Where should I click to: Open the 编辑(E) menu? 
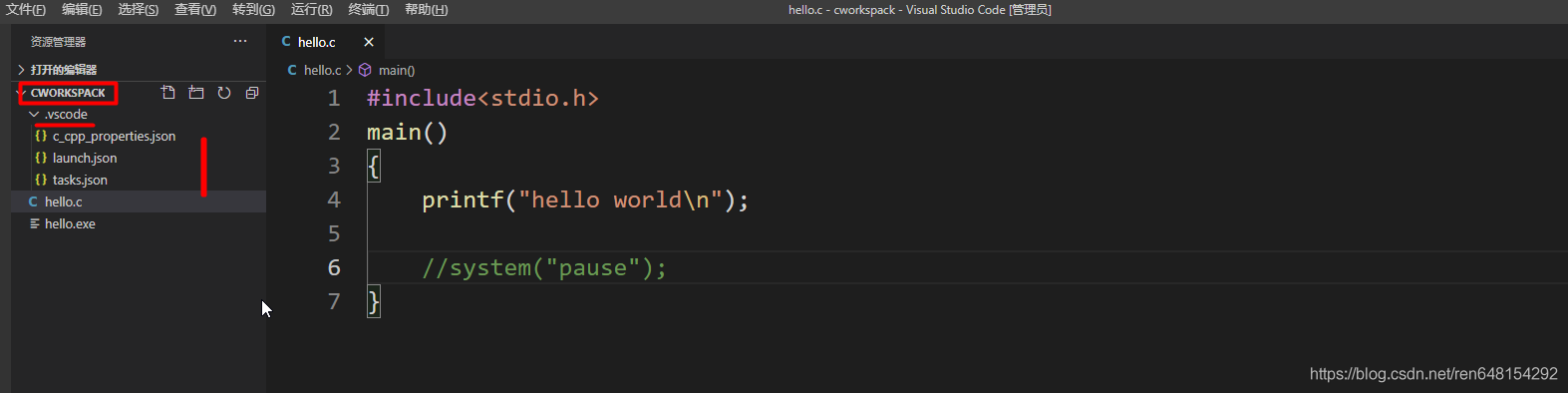click(x=82, y=10)
